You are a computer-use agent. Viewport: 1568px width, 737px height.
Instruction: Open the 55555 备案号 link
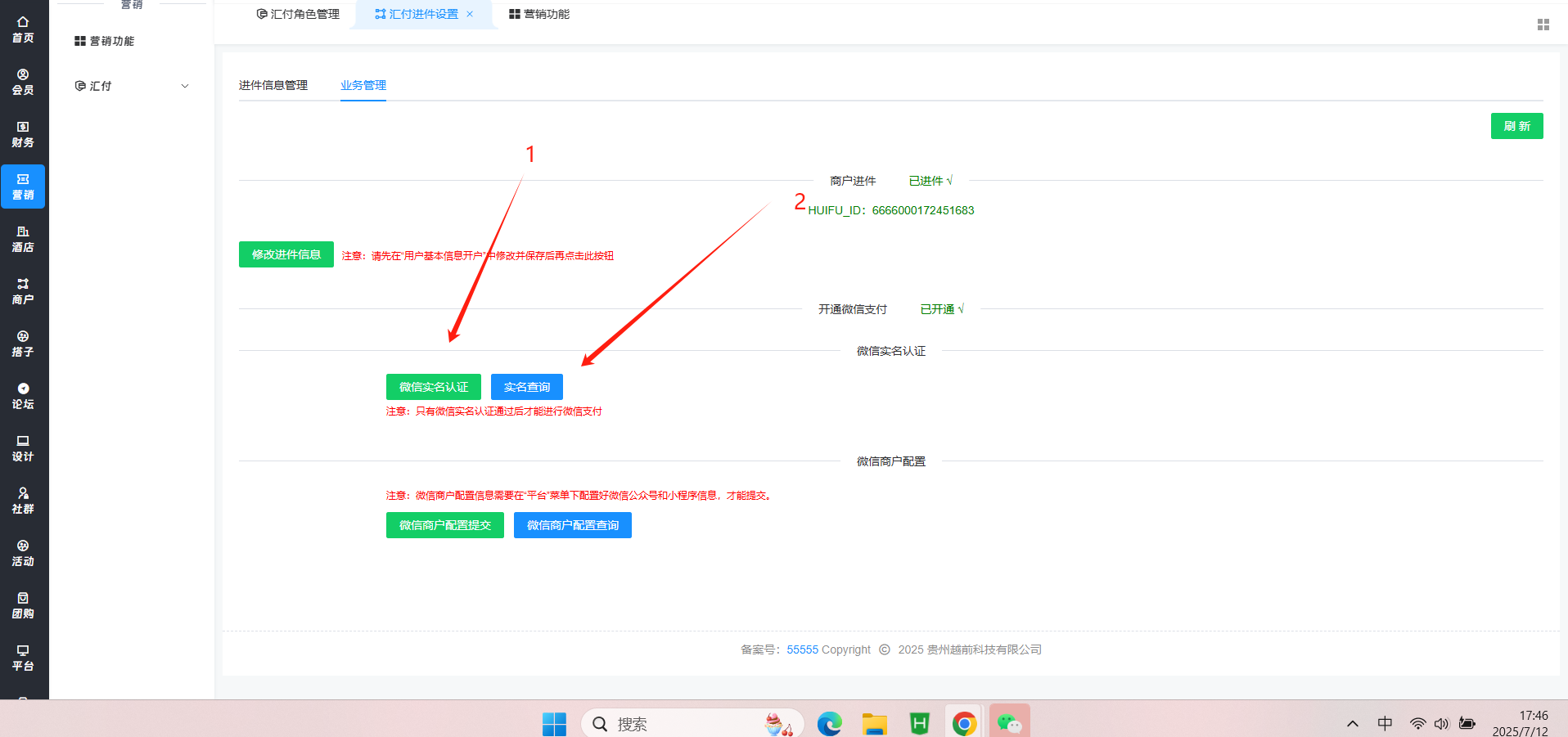pos(802,649)
